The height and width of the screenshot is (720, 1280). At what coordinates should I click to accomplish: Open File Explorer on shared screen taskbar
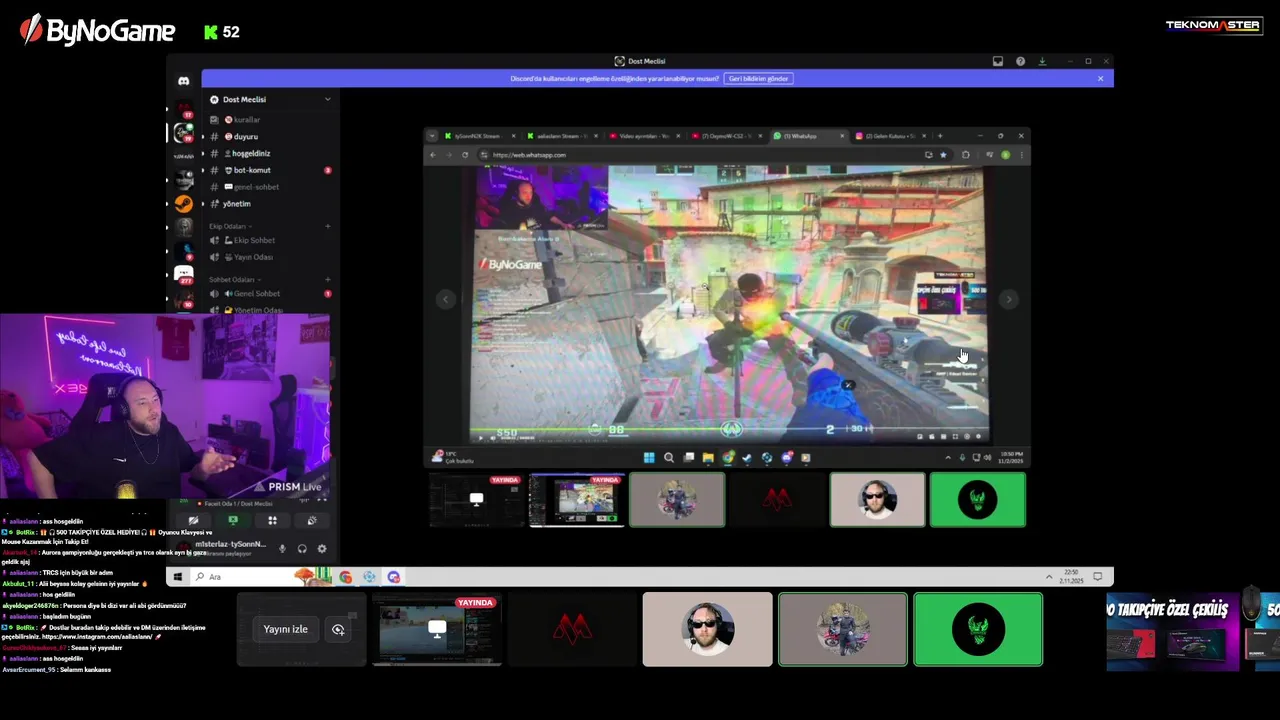pyautogui.click(x=708, y=458)
